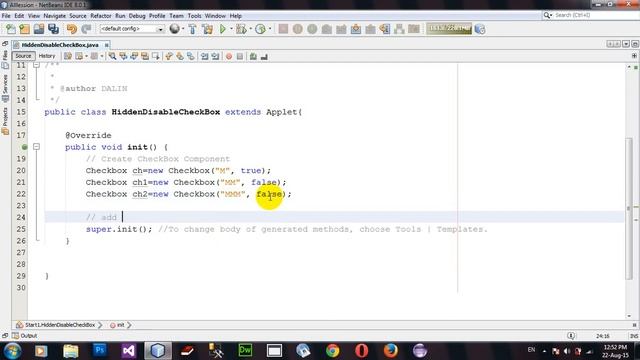640x360 pixels.
Task: Click the Uncomment icon in editor toolbar
Action: coord(264,56)
